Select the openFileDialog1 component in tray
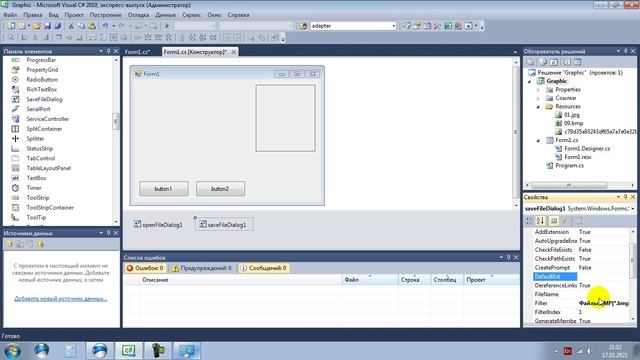This screenshot has height=360, width=640. pos(158,224)
